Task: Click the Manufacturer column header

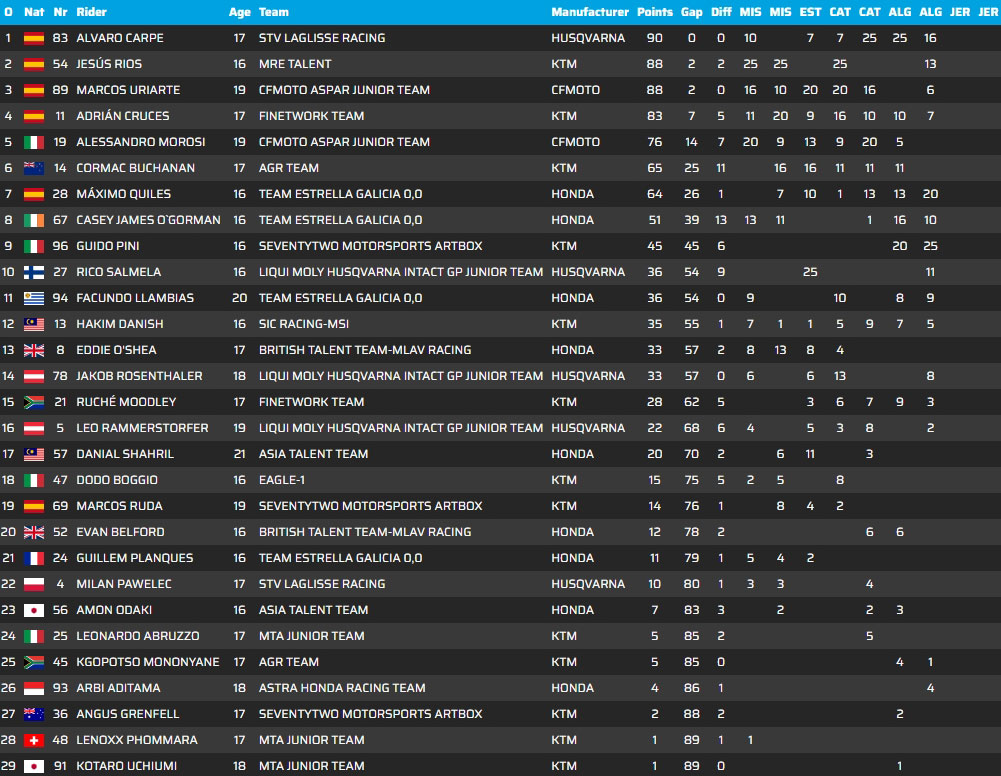Action: click(x=590, y=12)
